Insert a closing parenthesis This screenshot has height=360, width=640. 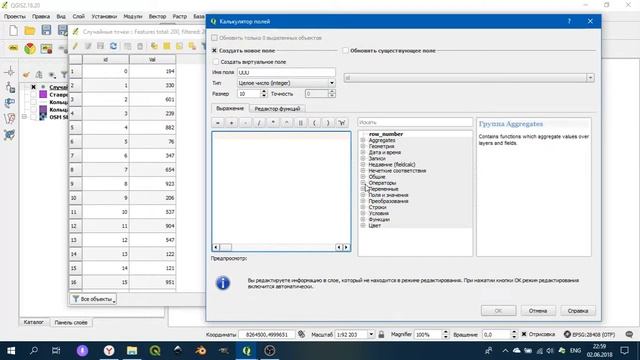point(328,122)
